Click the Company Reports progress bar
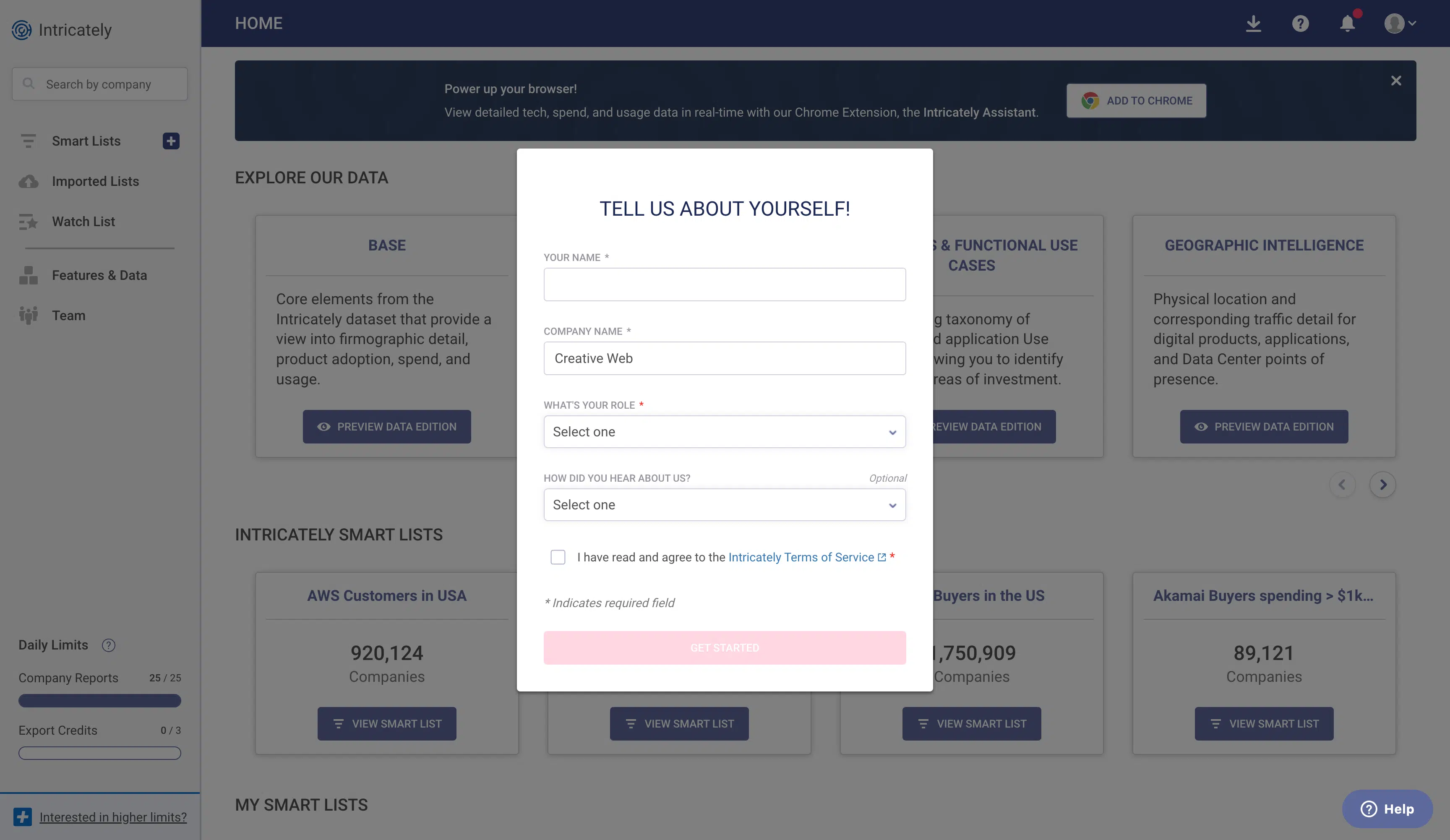1450x840 pixels. click(99, 700)
